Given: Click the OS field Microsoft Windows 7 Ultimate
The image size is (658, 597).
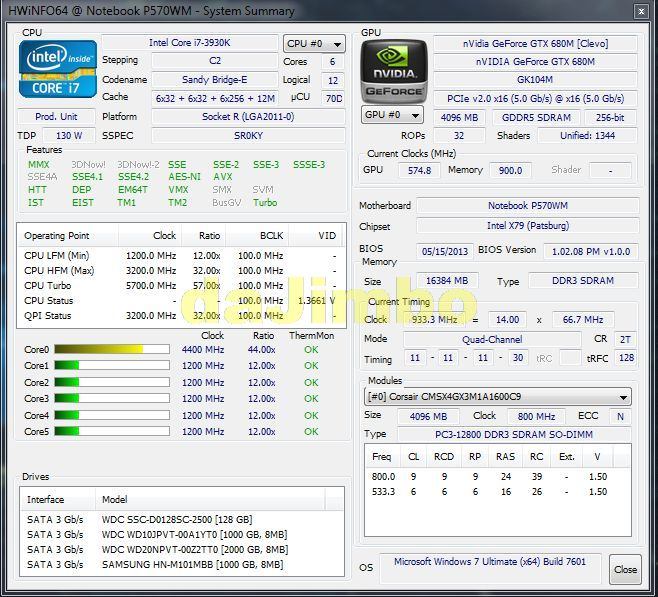Looking at the screenshot, I should [490, 568].
